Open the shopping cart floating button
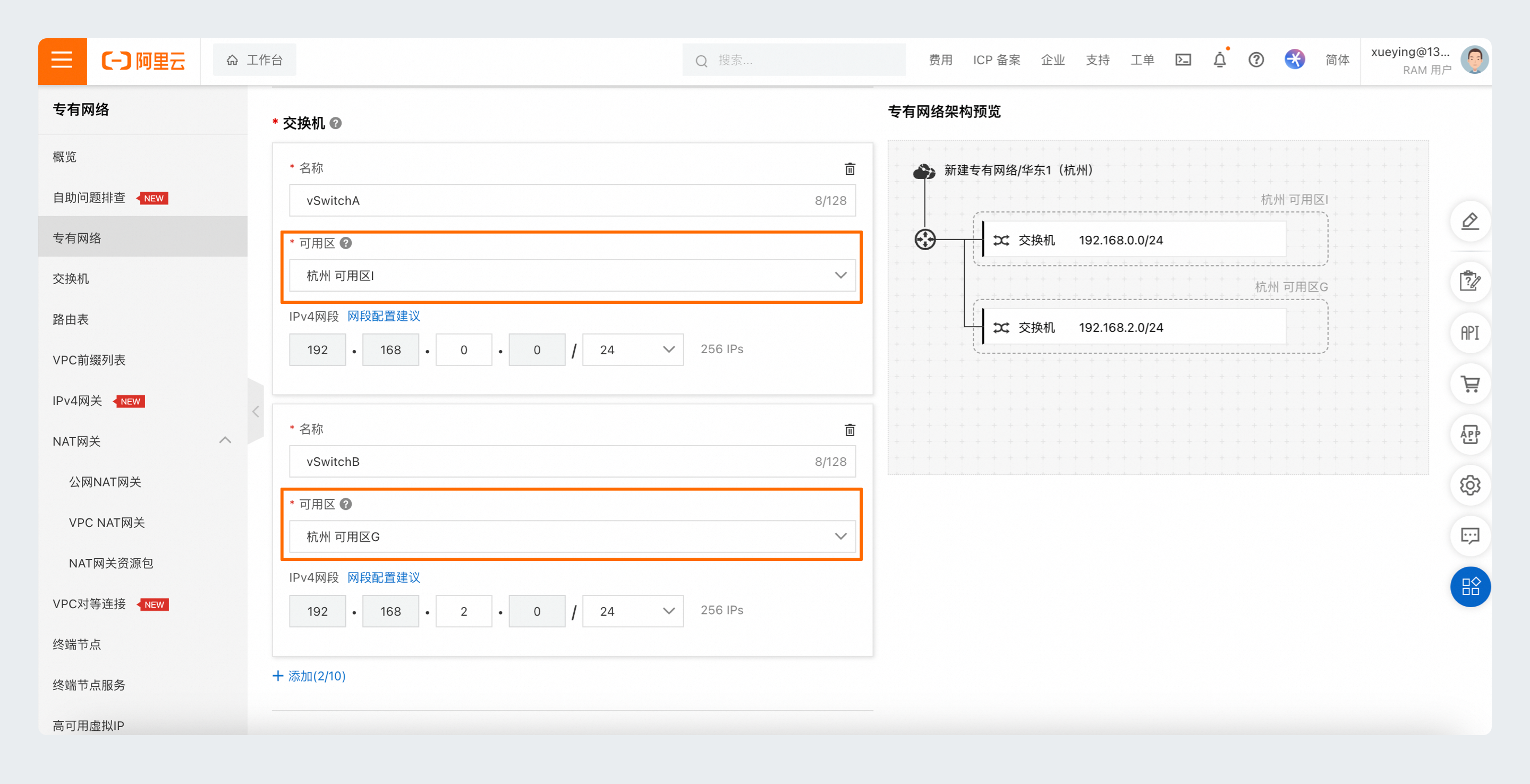Viewport: 1530px width, 784px height. tap(1469, 384)
